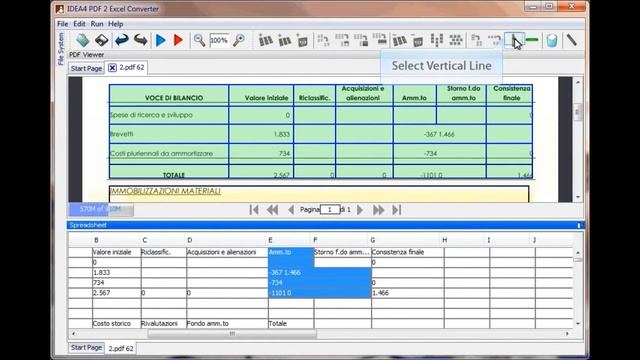The image size is (640, 360).
Task: Click the blue trash bucket icon
Action: click(x=552, y=40)
